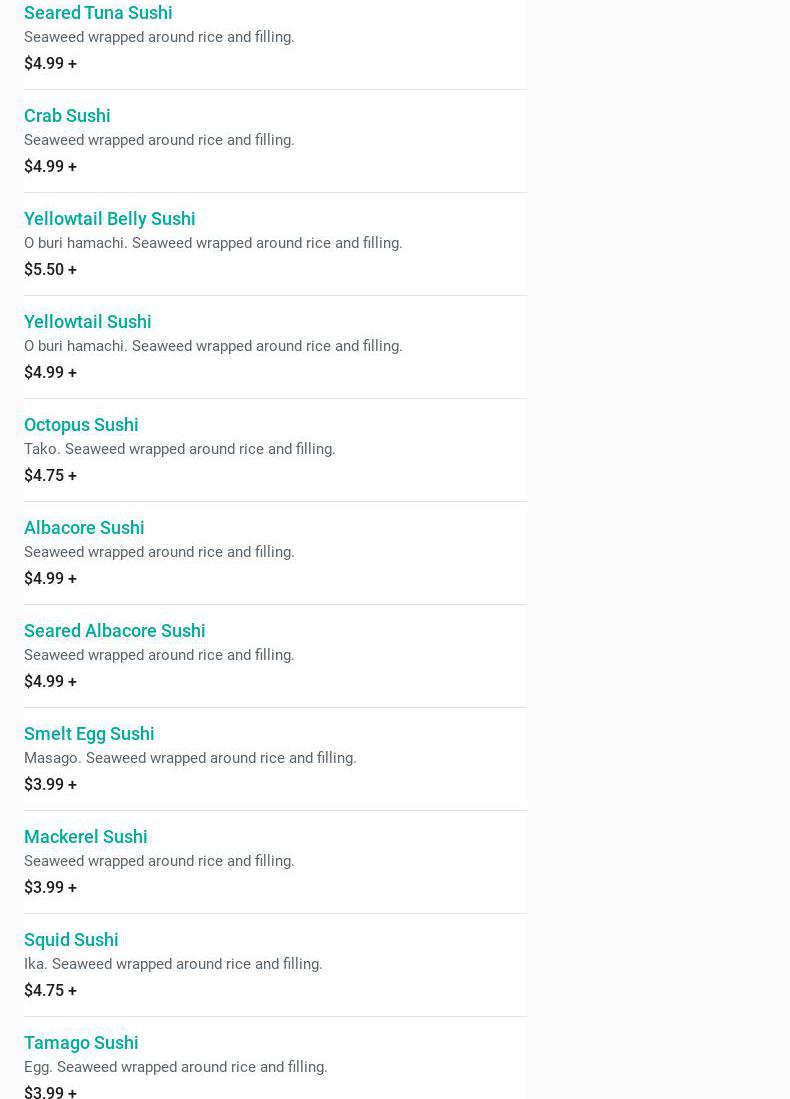Select the Albacore Sushi heading
The width and height of the screenshot is (790, 1099).
84,528
